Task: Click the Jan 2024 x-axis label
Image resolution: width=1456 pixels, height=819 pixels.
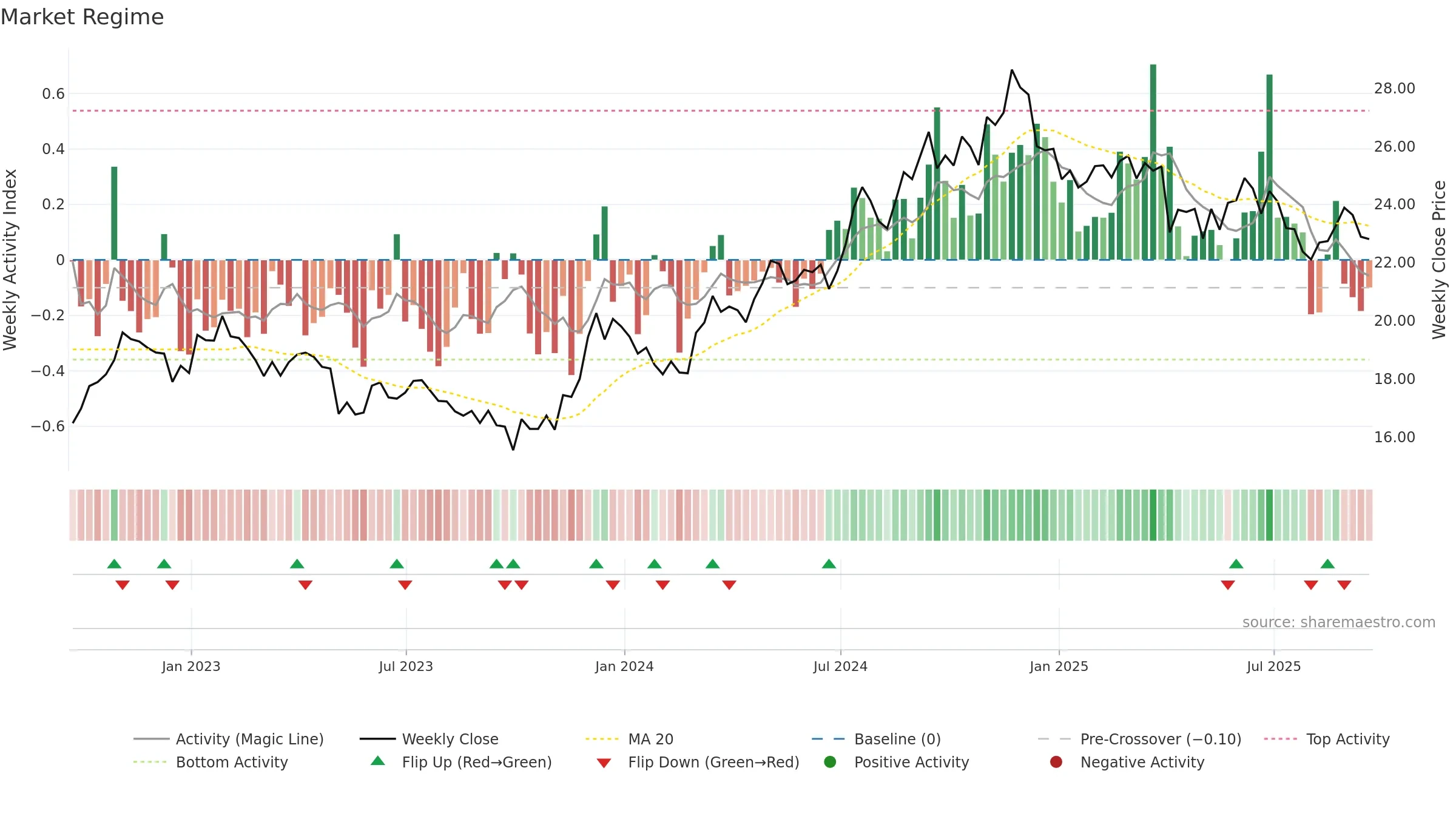Action: [x=624, y=666]
